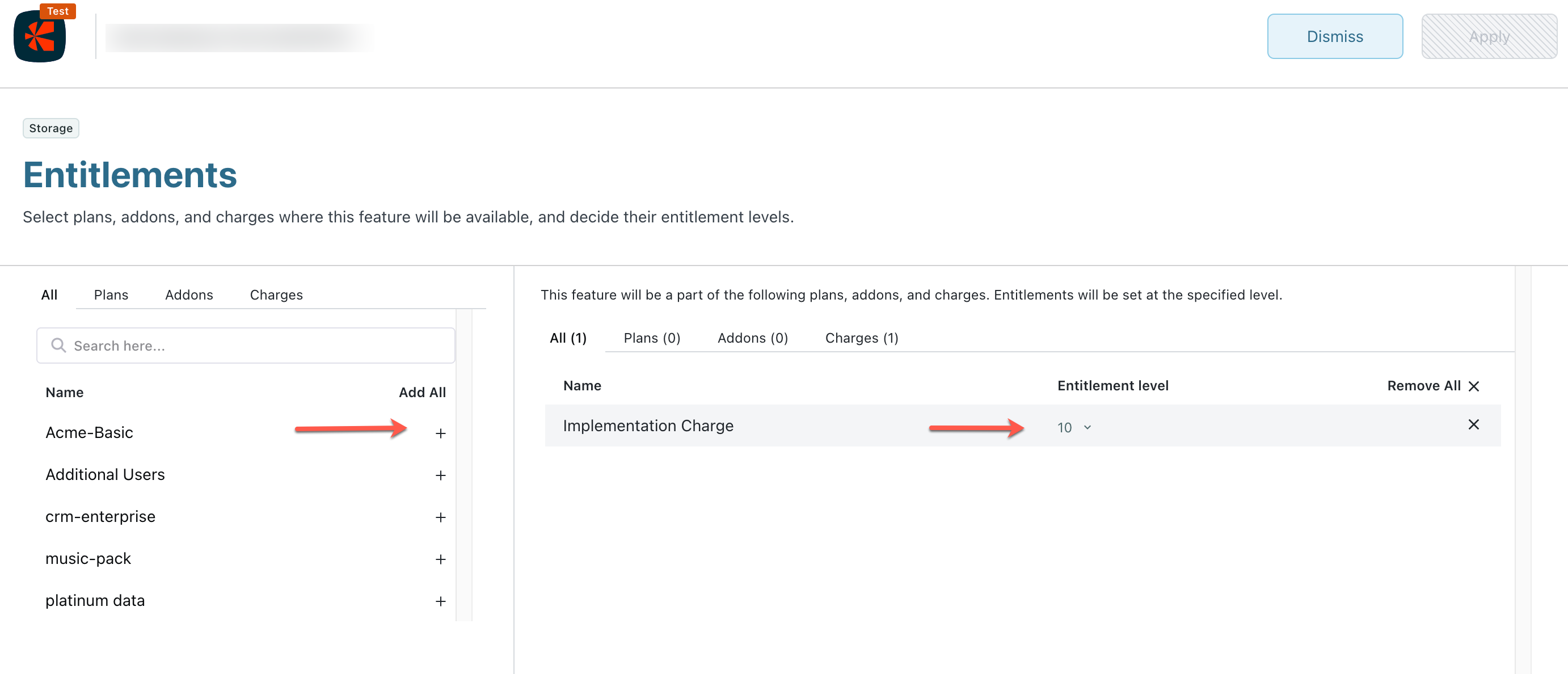Add Acme-Basic using its plus icon
The height and width of the screenshot is (674, 1568).
(440, 433)
